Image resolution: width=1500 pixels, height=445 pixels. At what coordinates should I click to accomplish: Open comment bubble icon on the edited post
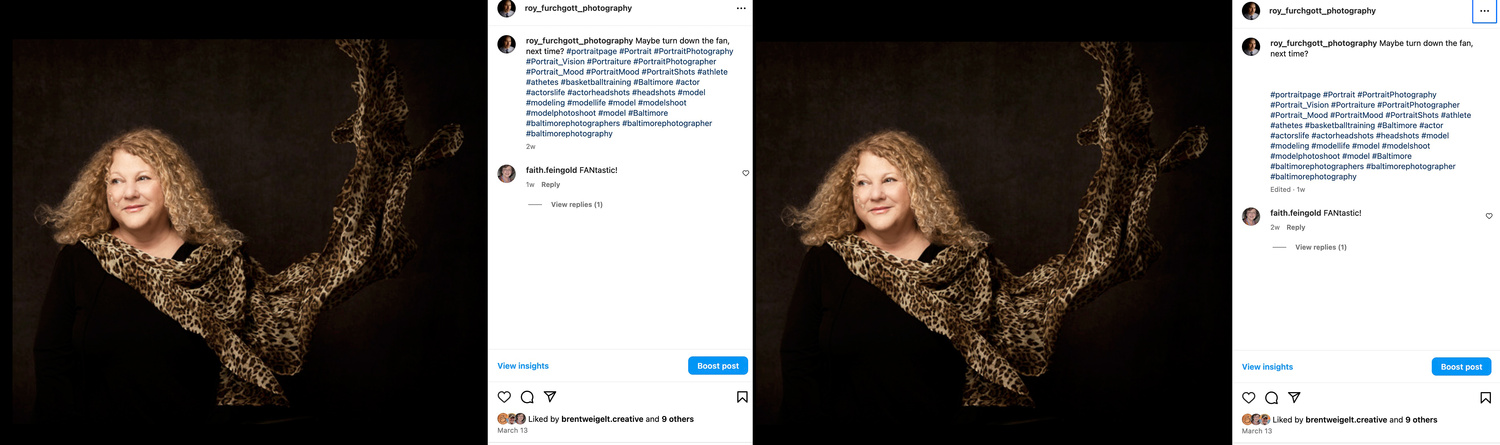click(1271, 398)
